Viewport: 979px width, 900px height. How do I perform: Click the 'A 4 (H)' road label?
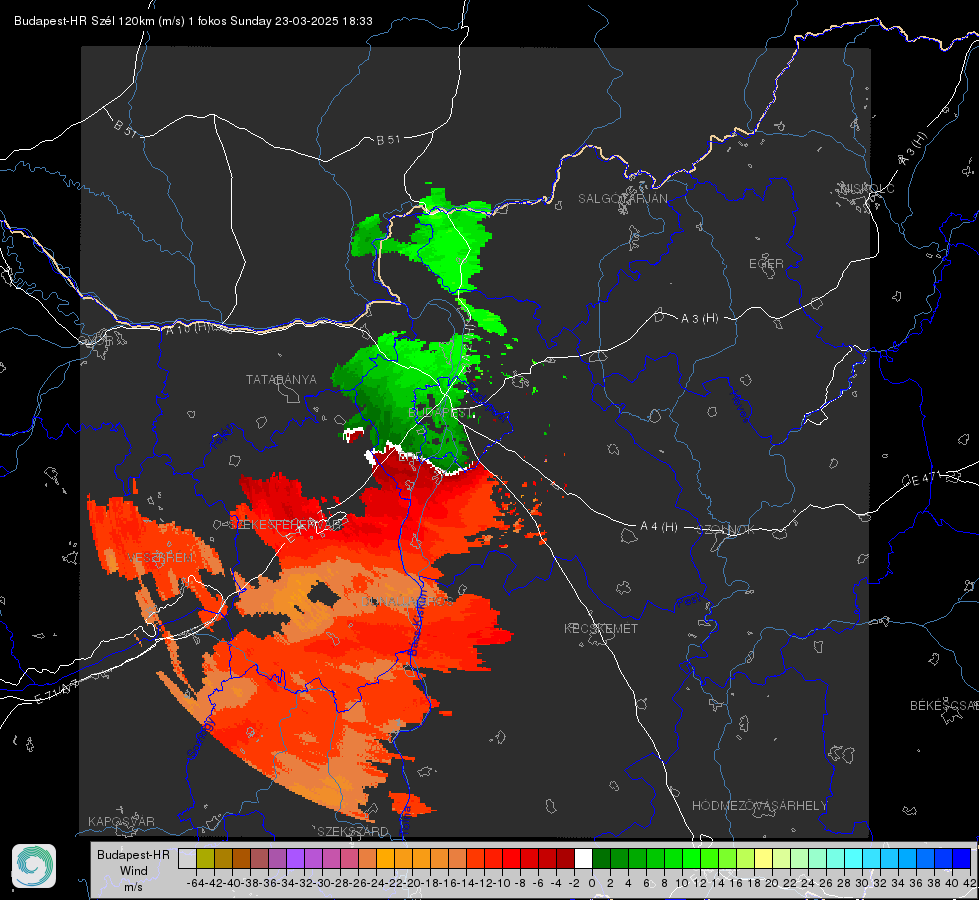(659, 527)
